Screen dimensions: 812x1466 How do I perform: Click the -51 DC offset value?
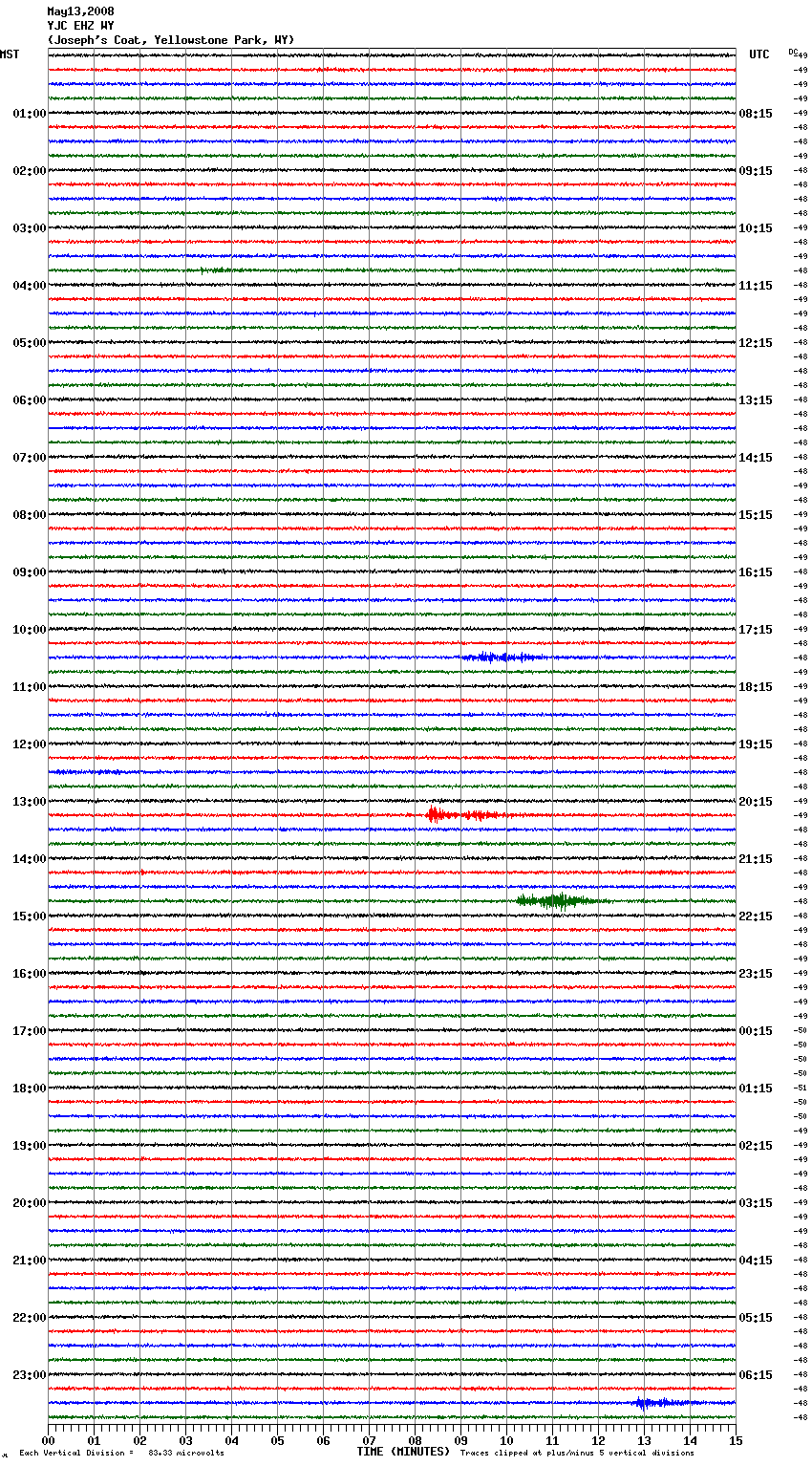[801, 1088]
